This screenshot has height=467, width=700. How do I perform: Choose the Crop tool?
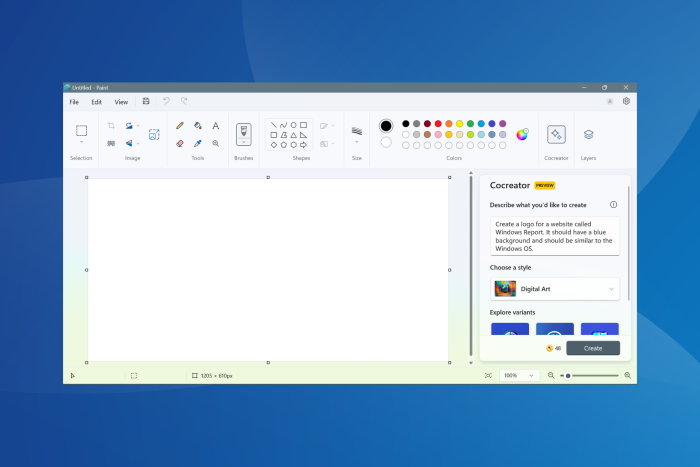pos(111,126)
